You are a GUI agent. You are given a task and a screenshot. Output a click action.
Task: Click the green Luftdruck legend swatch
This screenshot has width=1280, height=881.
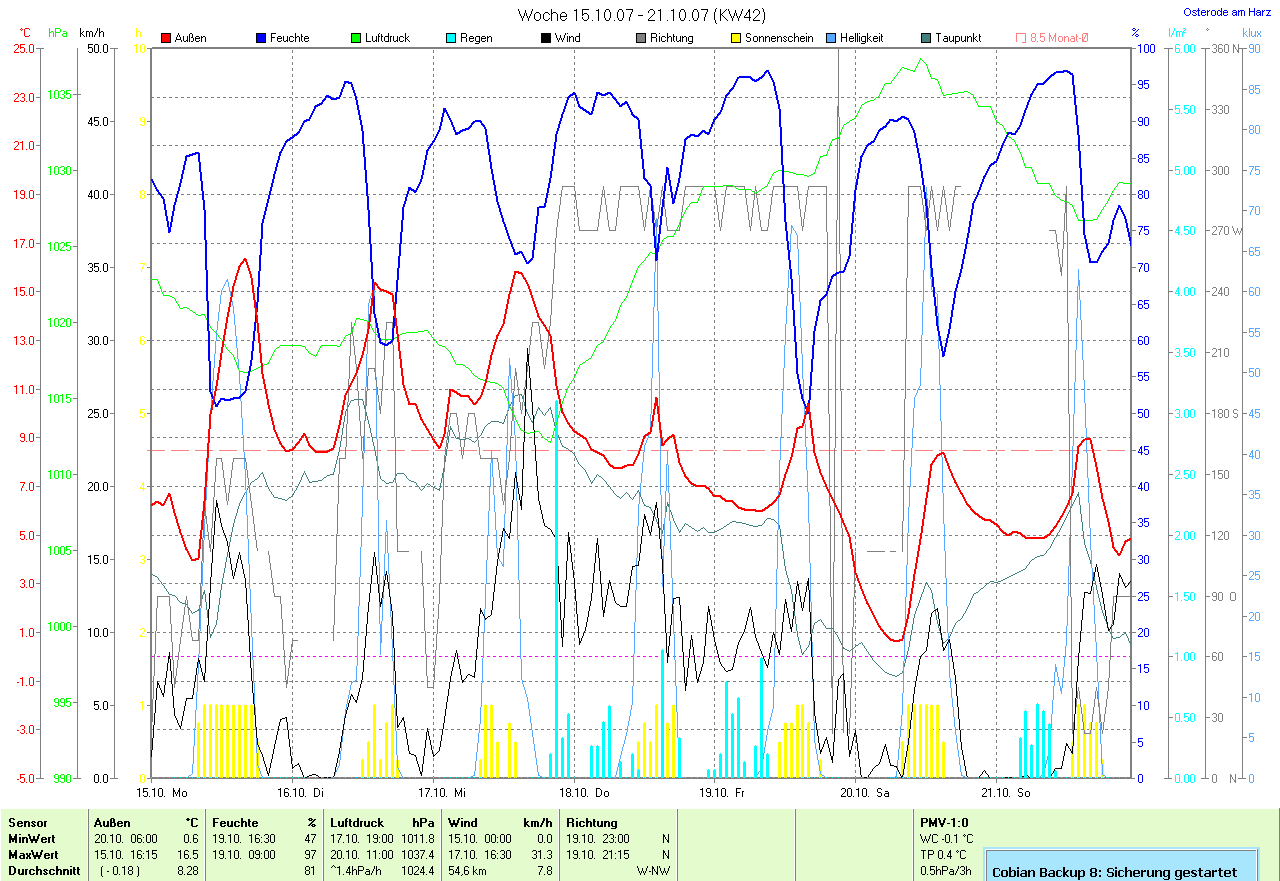(356, 38)
